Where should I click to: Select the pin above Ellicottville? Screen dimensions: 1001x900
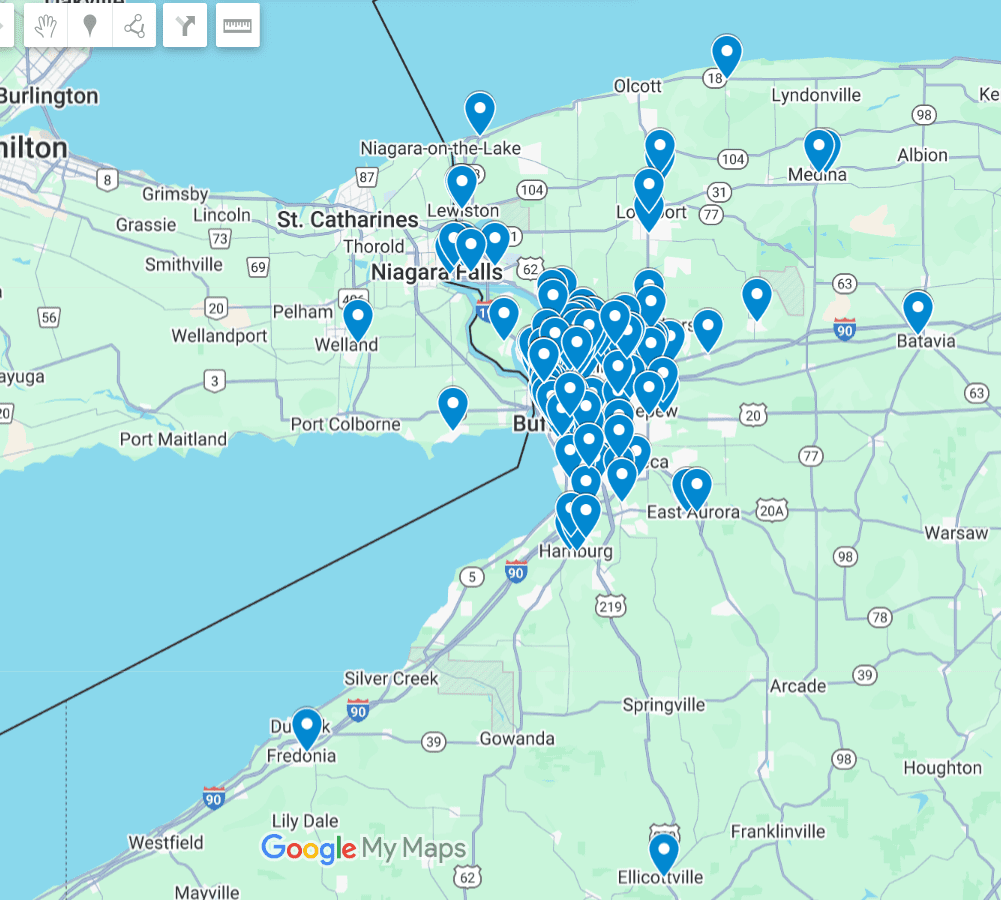[x=663, y=851]
